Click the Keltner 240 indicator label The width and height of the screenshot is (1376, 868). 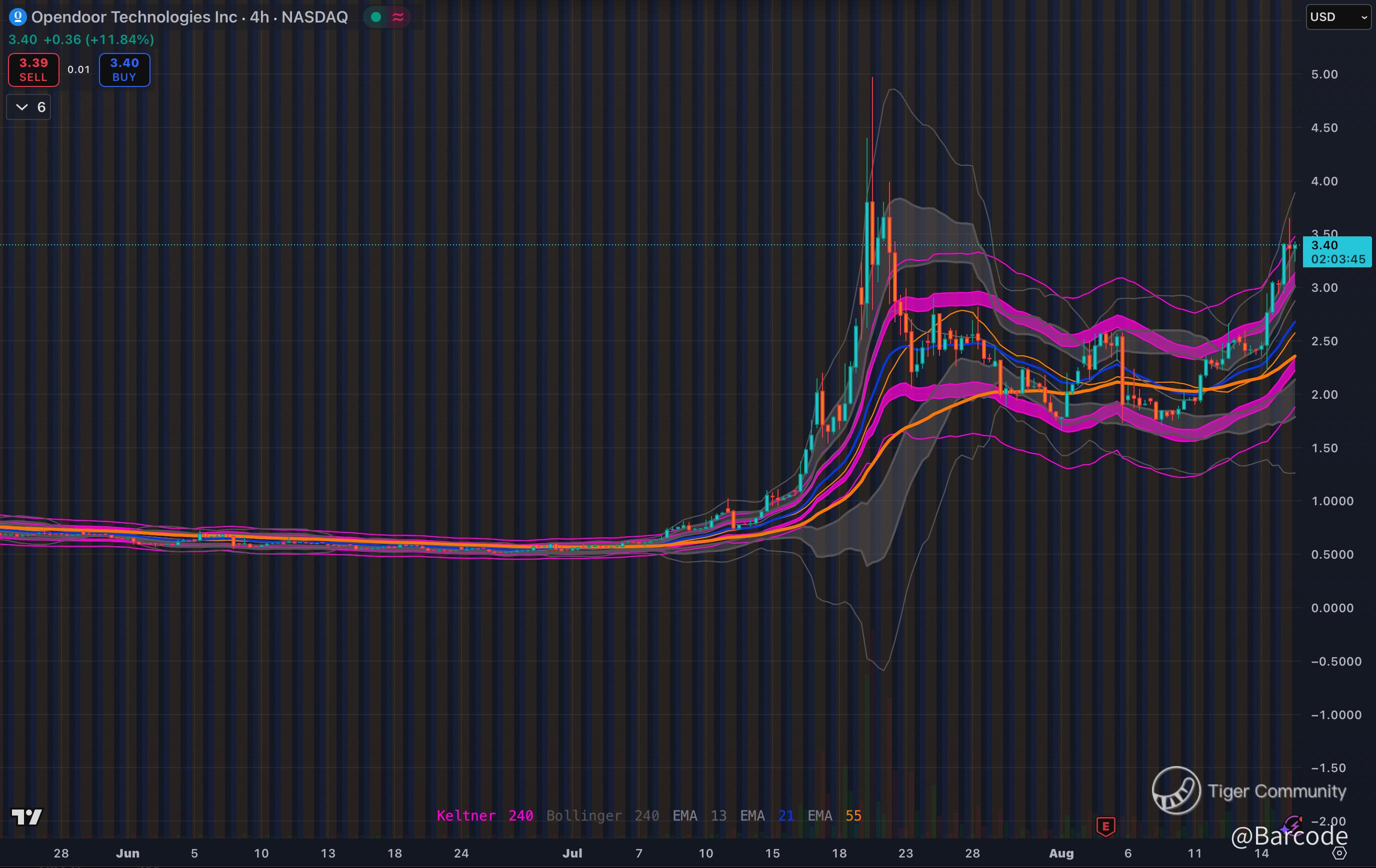(x=484, y=816)
